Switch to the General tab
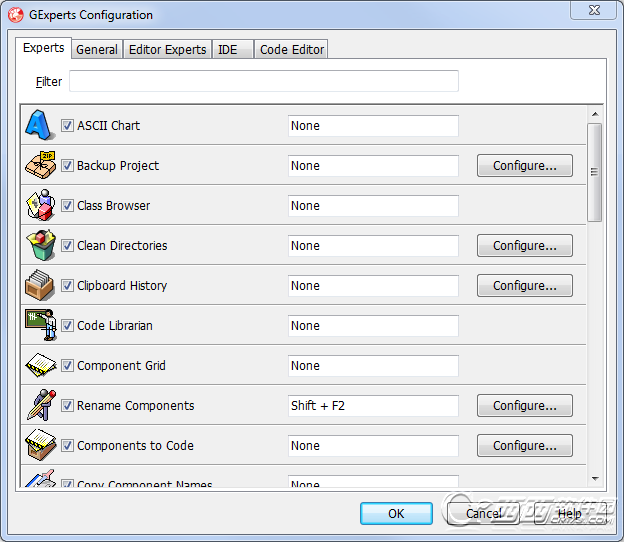Viewport: 624px width, 542px height. (x=97, y=49)
